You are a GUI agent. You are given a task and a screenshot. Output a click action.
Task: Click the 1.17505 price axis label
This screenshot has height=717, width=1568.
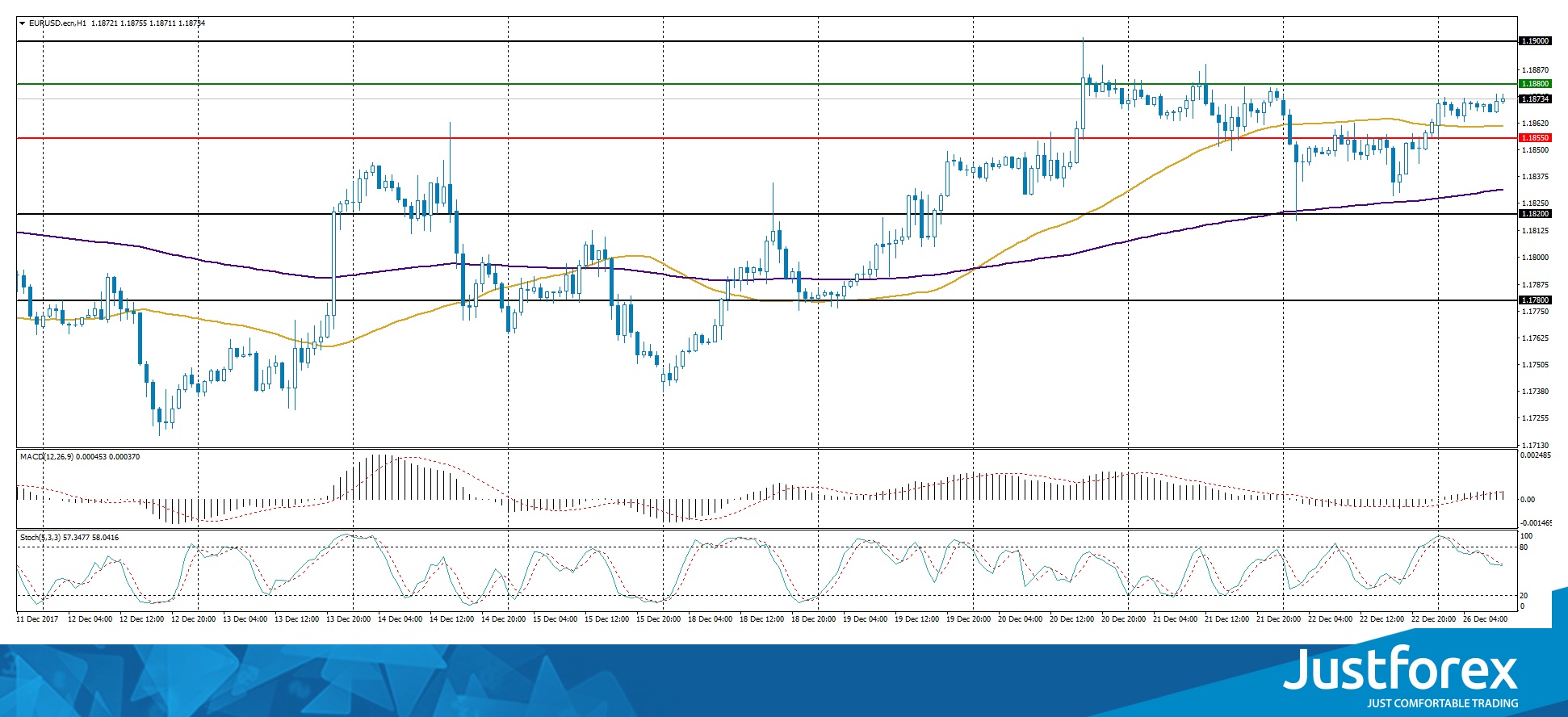coord(1535,365)
